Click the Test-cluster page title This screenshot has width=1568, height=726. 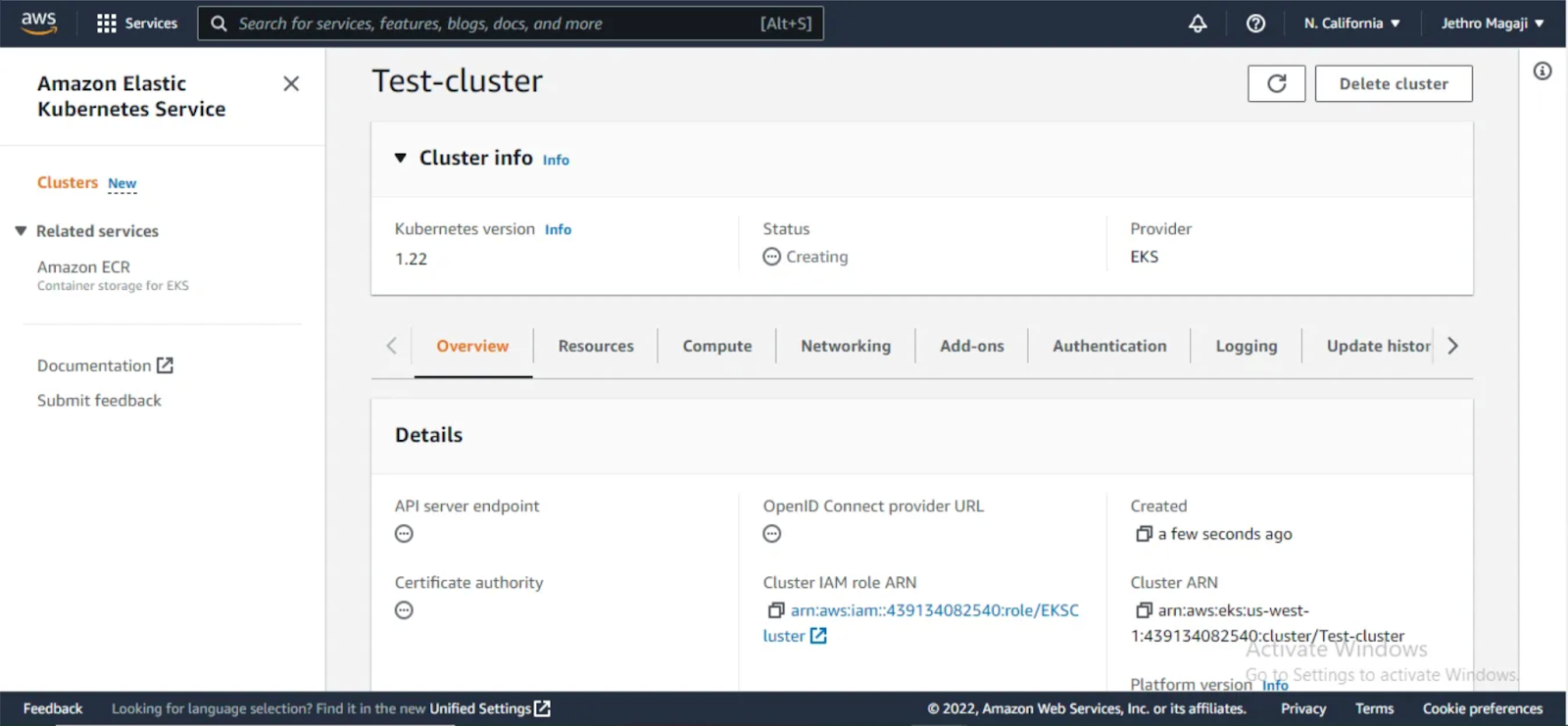[457, 80]
